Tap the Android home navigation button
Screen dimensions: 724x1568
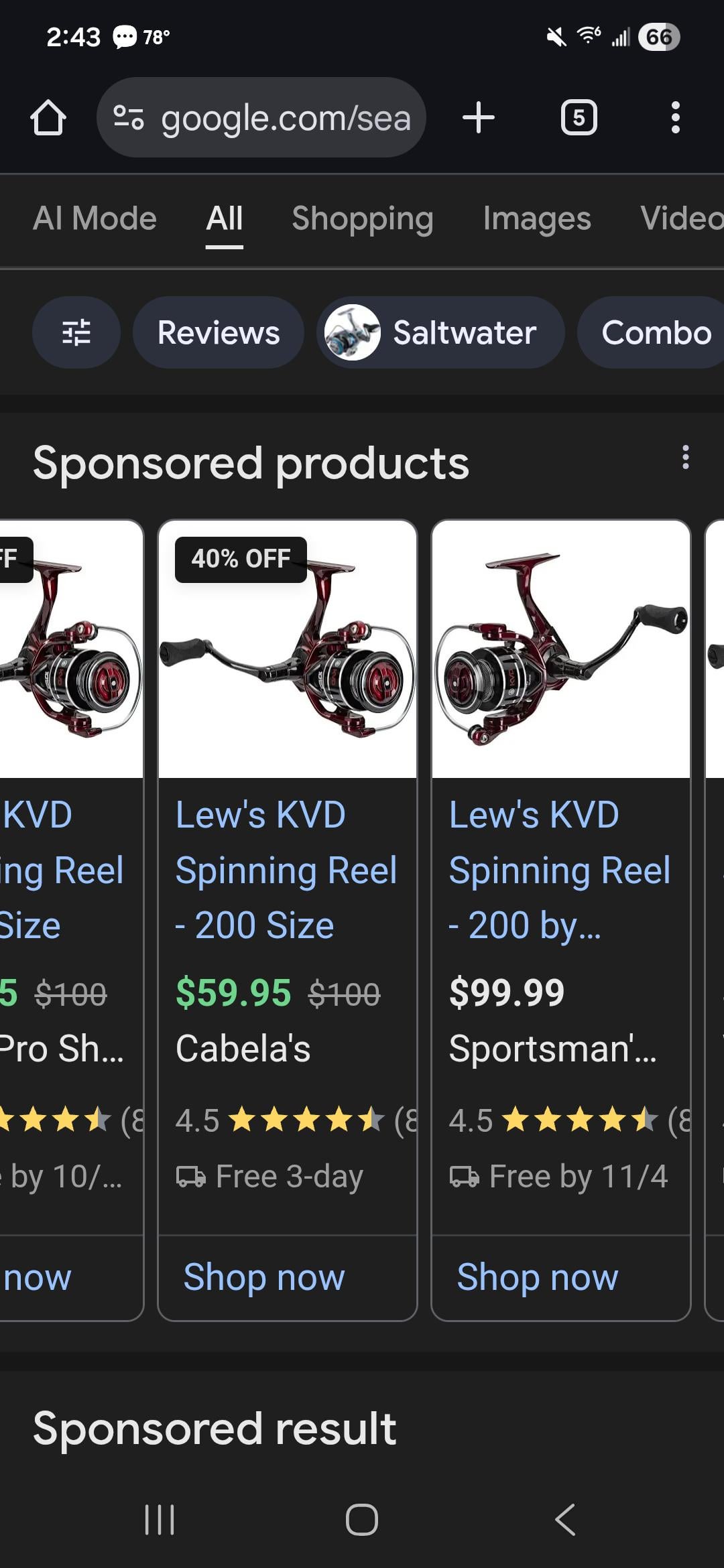362,1519
